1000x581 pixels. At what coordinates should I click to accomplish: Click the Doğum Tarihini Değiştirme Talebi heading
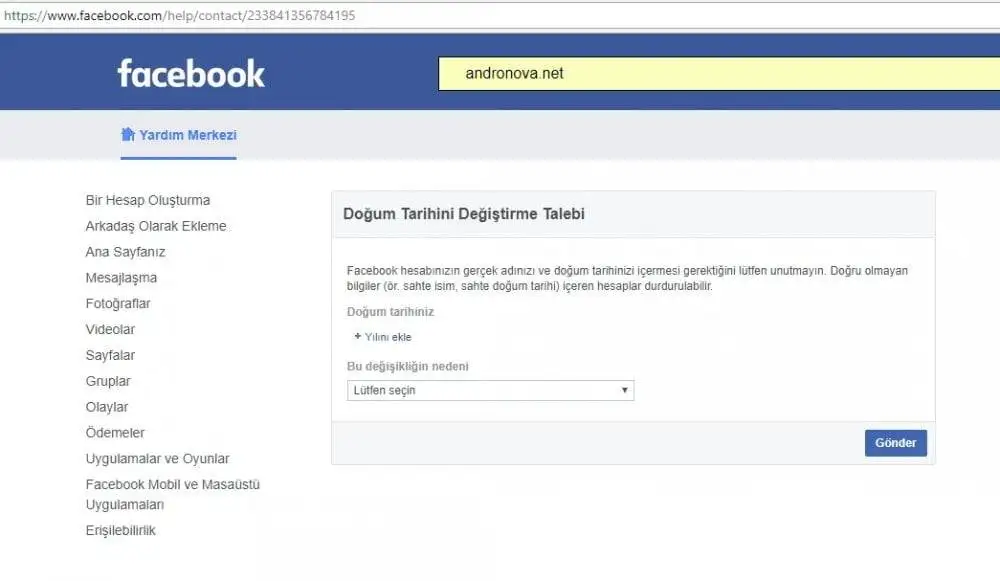click(x=464, y=214)
